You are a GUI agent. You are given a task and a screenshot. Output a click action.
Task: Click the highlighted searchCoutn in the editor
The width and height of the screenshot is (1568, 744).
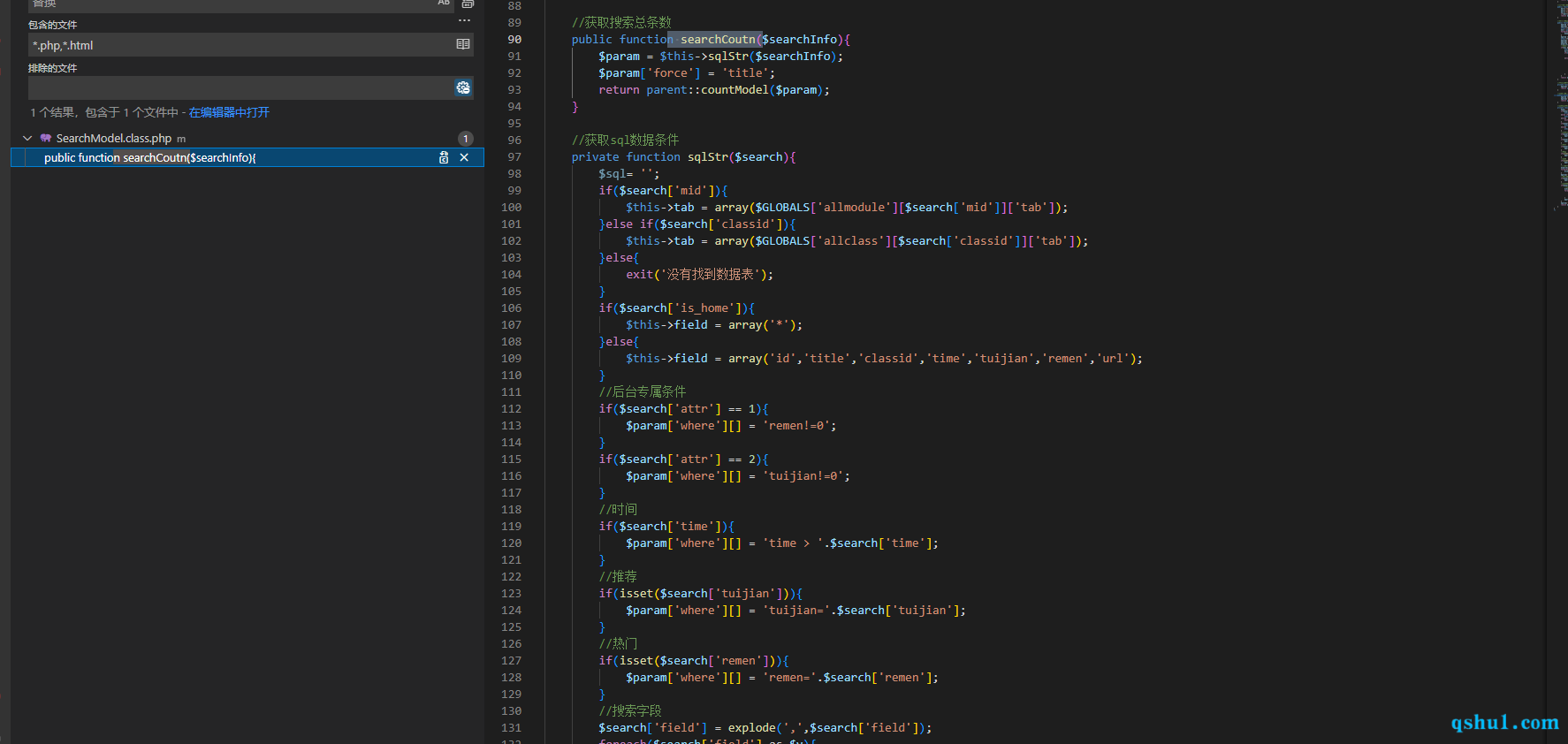pos(718,39)
